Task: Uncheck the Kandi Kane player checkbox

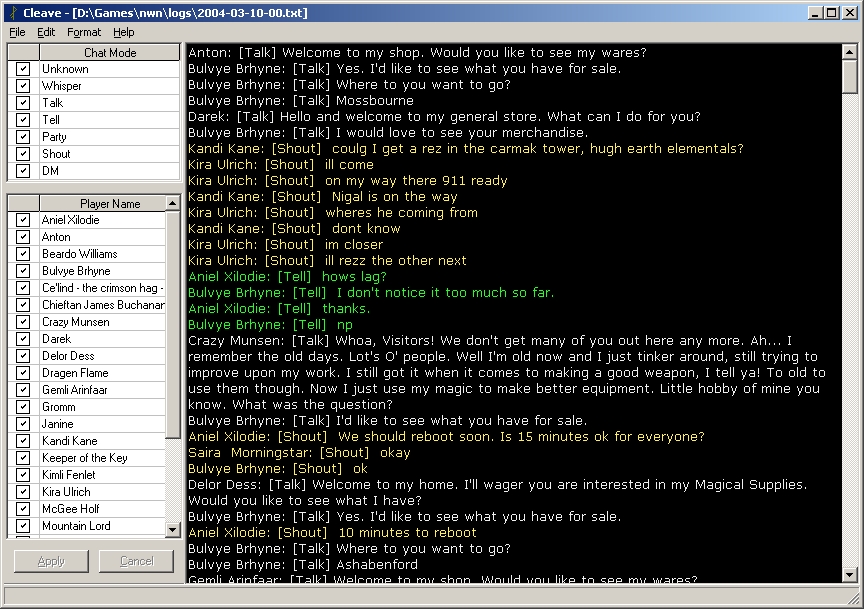Action: tap(23, 441)
